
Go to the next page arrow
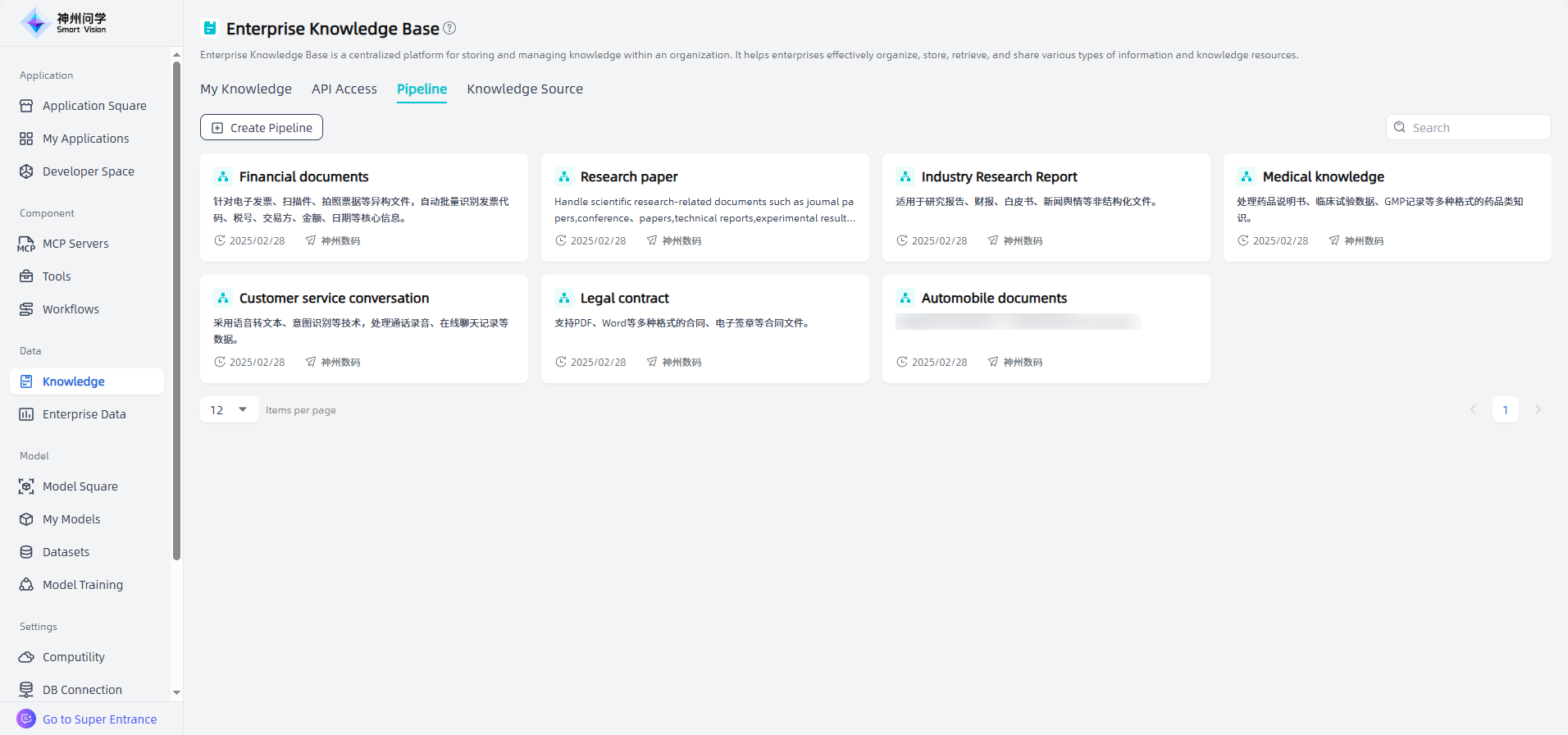point(1538,409)
